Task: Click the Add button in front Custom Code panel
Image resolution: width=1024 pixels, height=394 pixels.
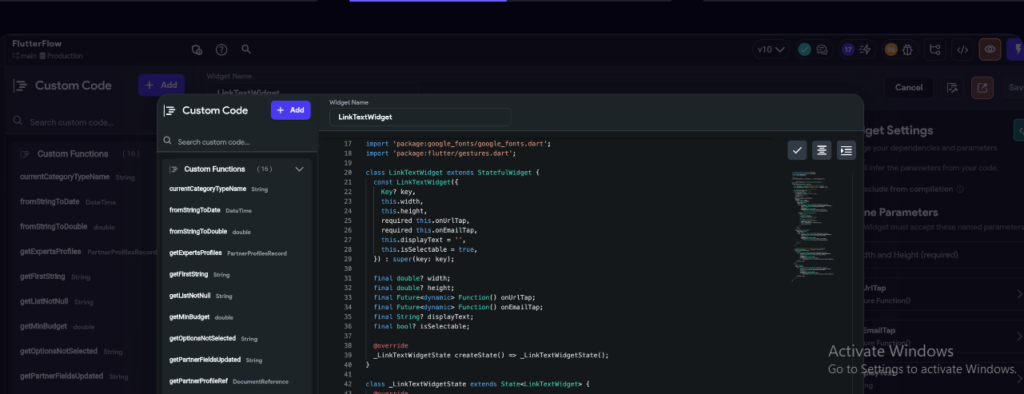Action: tap(291, 110)
